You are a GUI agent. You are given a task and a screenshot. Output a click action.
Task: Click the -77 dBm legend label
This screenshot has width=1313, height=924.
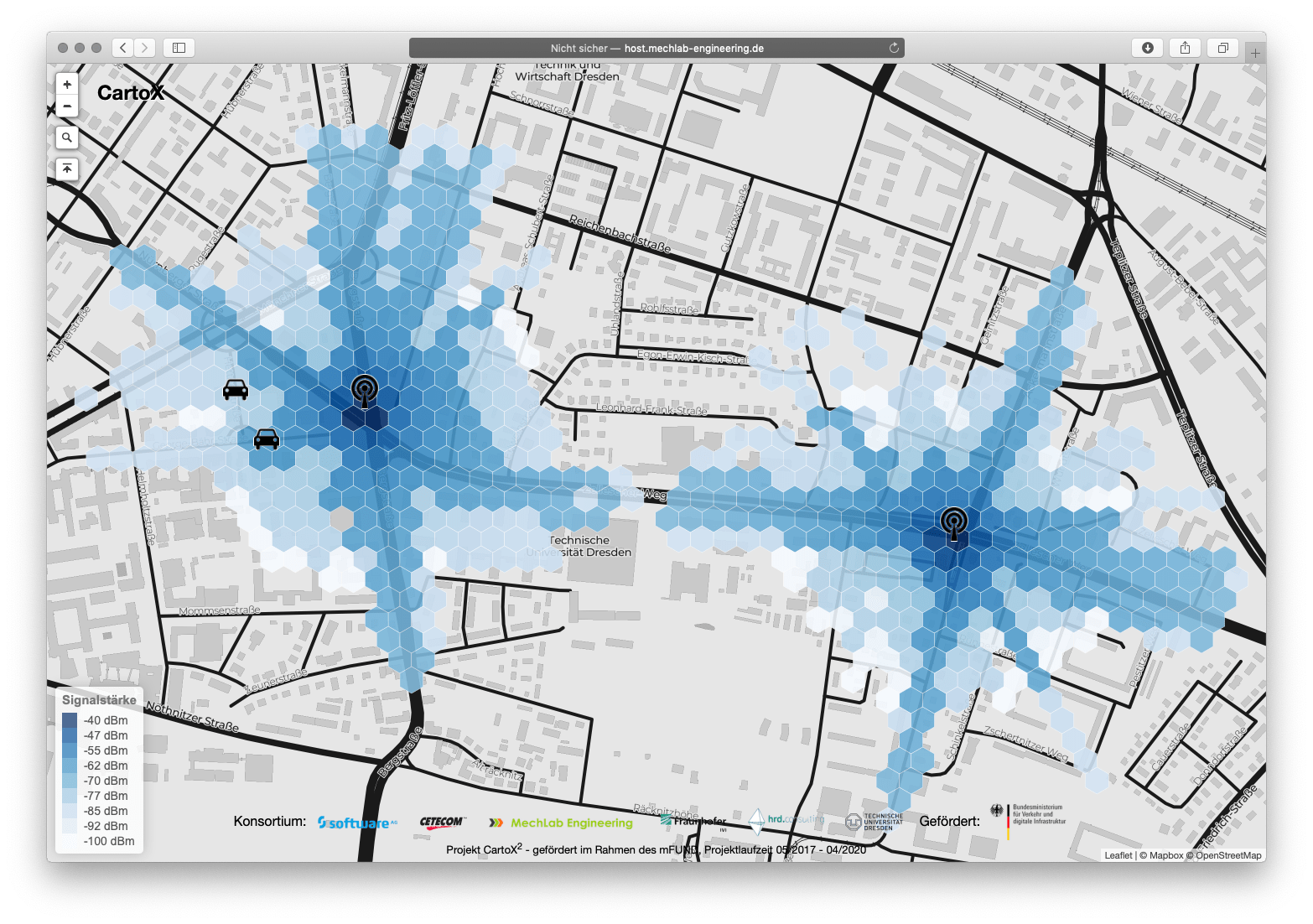pyautogui.click(x=106, y=796)
